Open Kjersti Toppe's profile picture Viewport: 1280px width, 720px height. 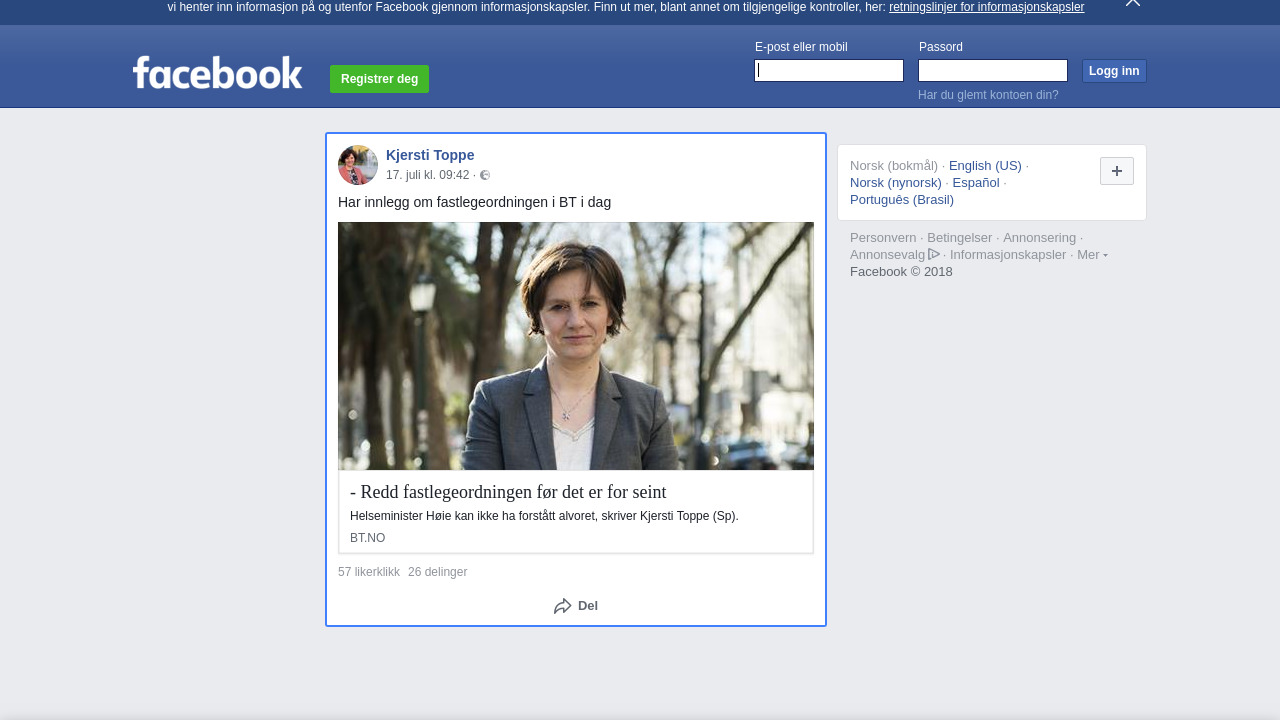[x=358, y=165]
